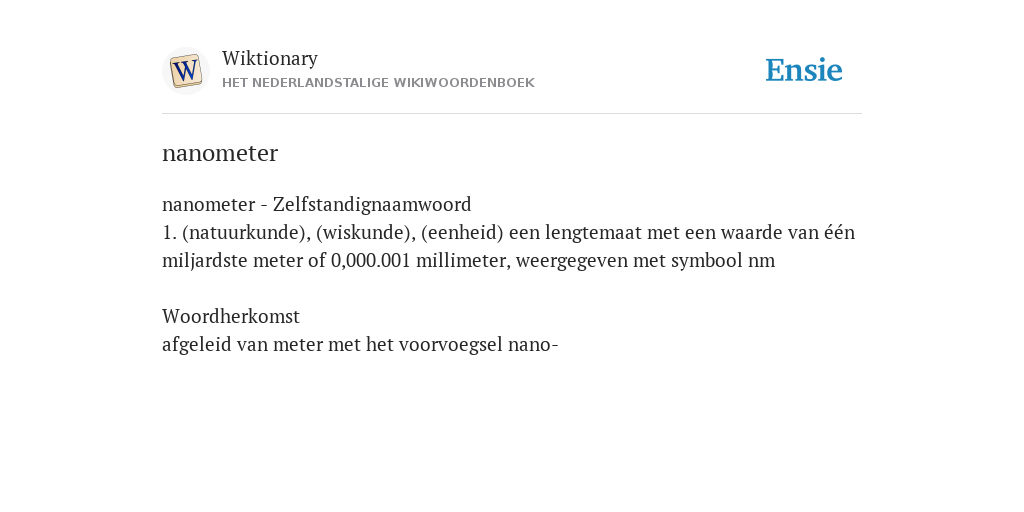Click the nanometer heading title

[220, 153]
